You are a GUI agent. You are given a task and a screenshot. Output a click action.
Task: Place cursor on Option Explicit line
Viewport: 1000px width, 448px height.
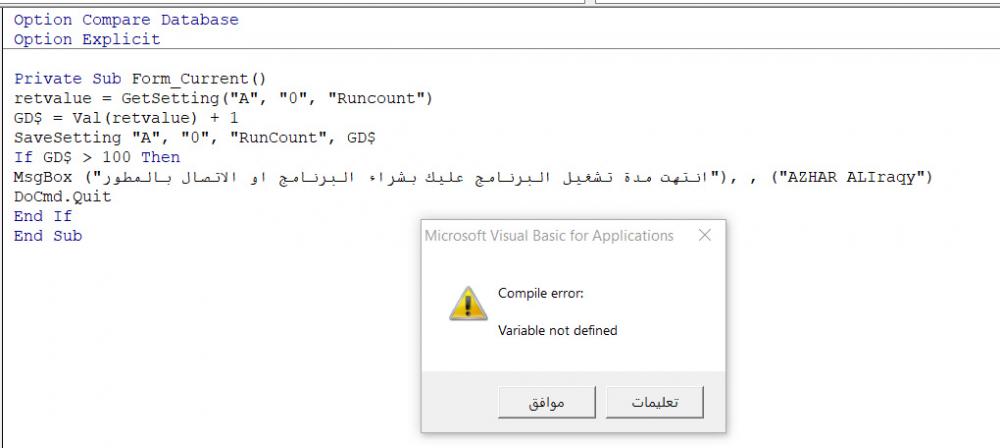[87, 40]
